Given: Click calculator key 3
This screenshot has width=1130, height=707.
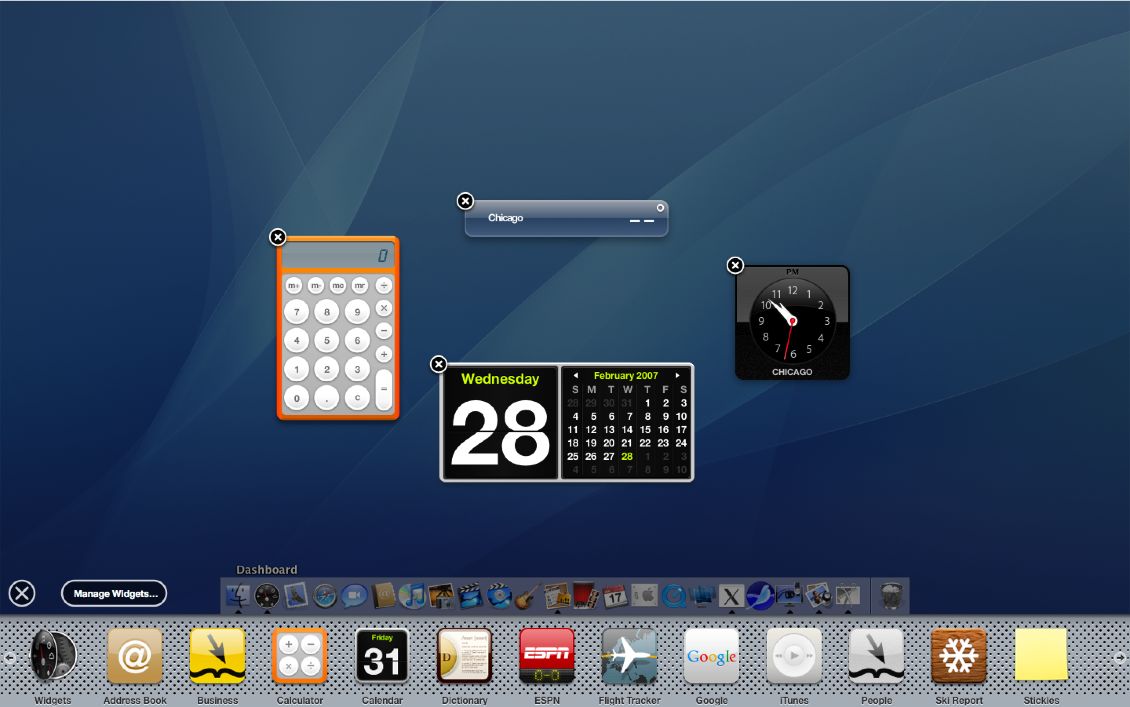Looking at the screenshot, I should point(357,369).
